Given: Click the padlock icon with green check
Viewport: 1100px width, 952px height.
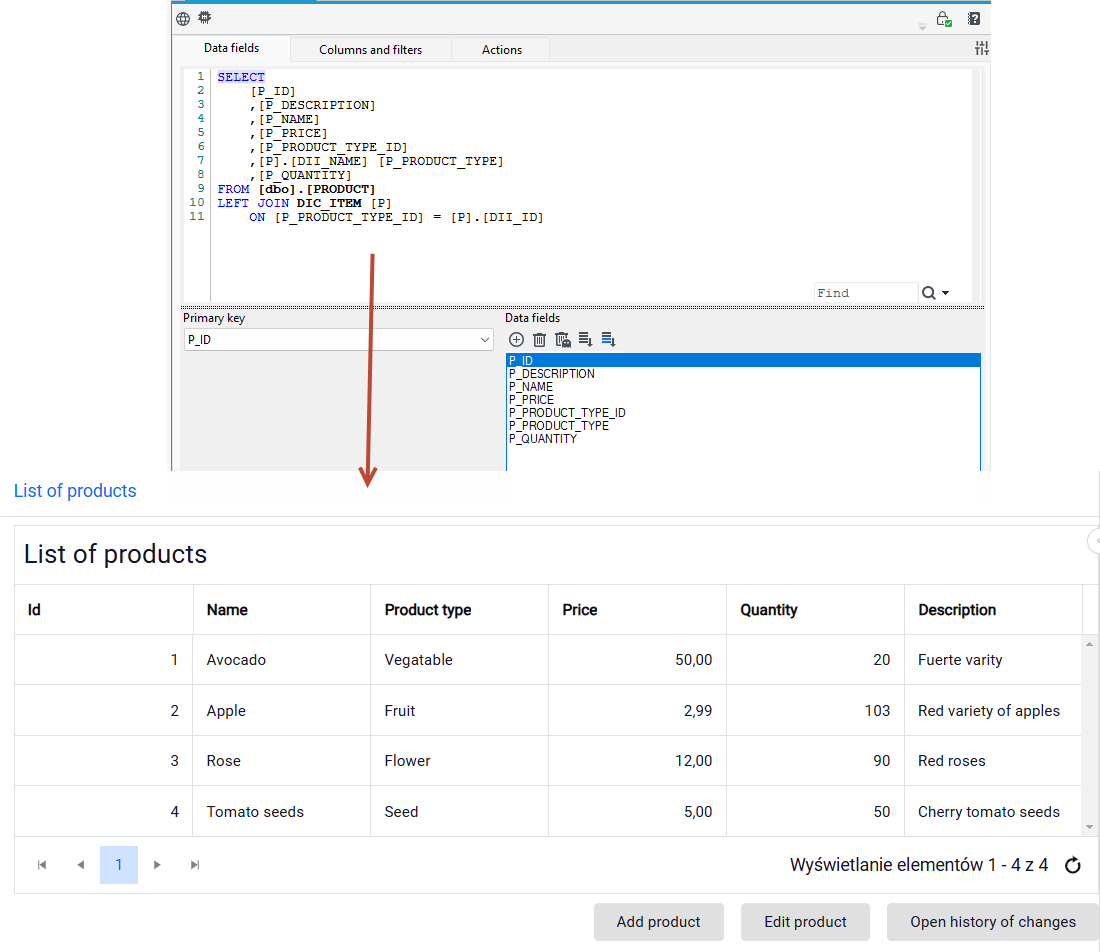Looking at the screenshot, I should [x=944, y=19].
